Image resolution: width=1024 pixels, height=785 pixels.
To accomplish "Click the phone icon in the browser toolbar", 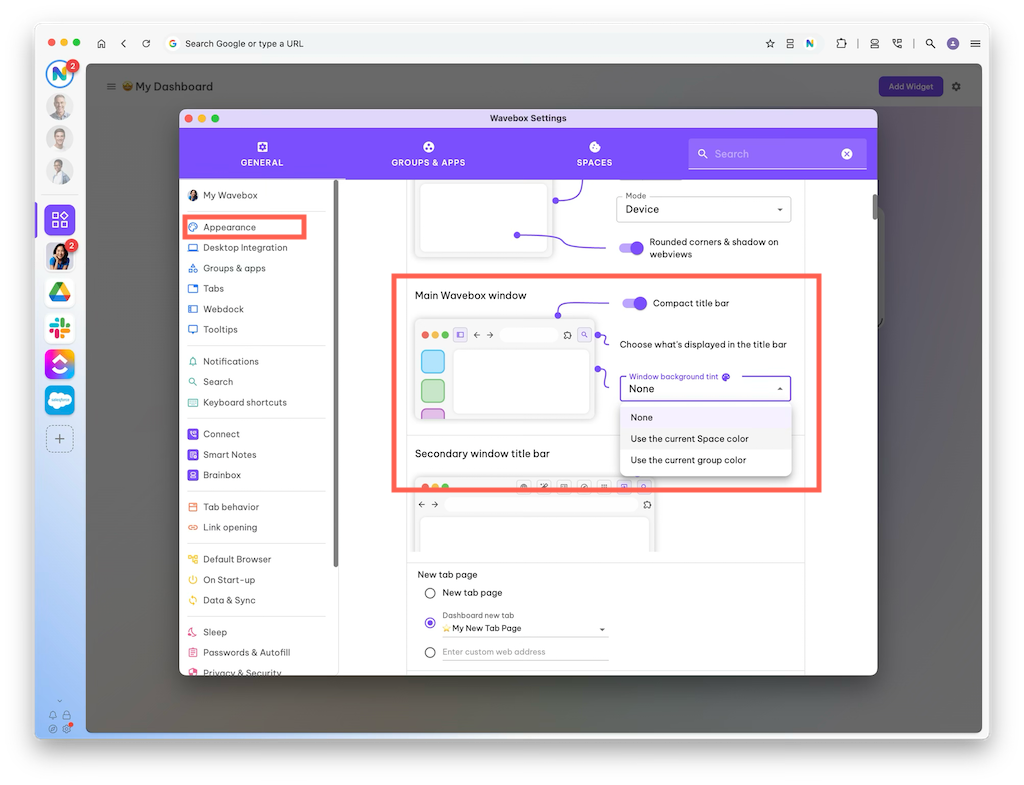I will coord(897,44).
